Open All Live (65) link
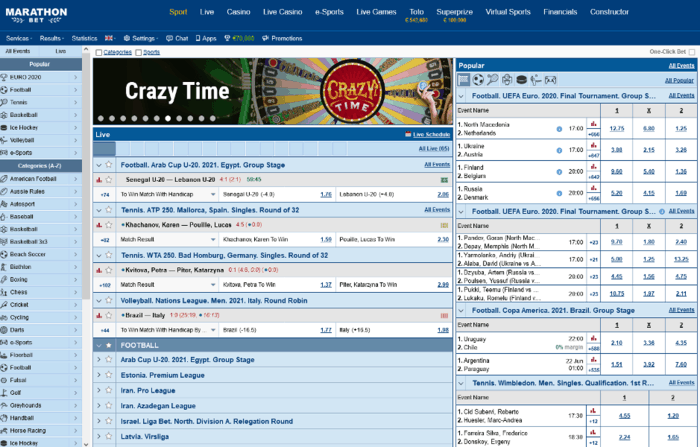Image resolution: width=700 pixels, height=447 pixels. pos(434,149)
